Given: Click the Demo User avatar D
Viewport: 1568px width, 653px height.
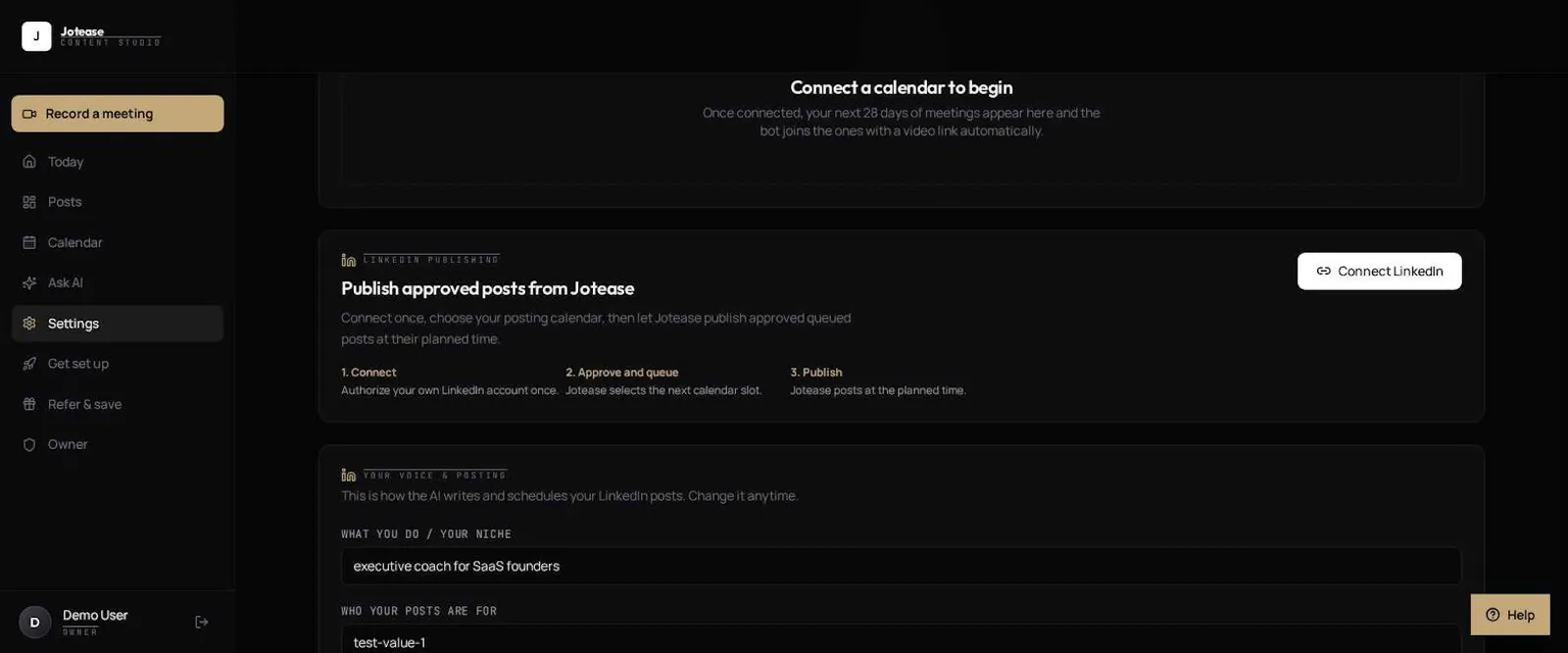Looking at the screenshot, I should point(35,622).
